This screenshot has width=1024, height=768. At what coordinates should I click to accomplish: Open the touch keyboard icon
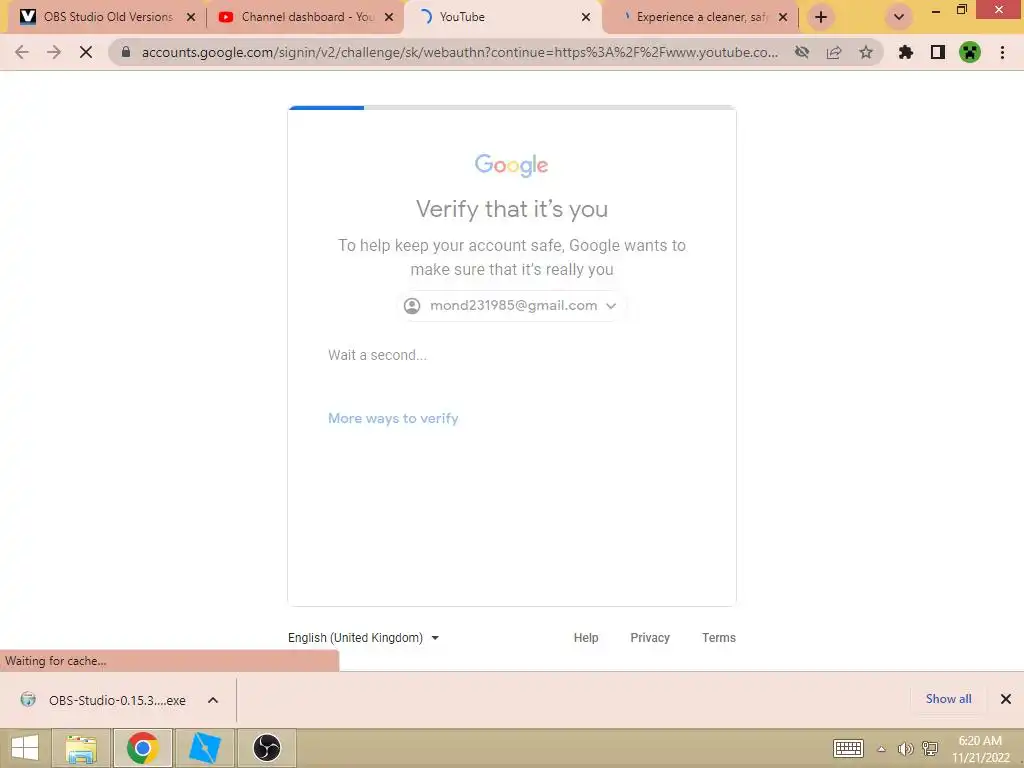848,748
